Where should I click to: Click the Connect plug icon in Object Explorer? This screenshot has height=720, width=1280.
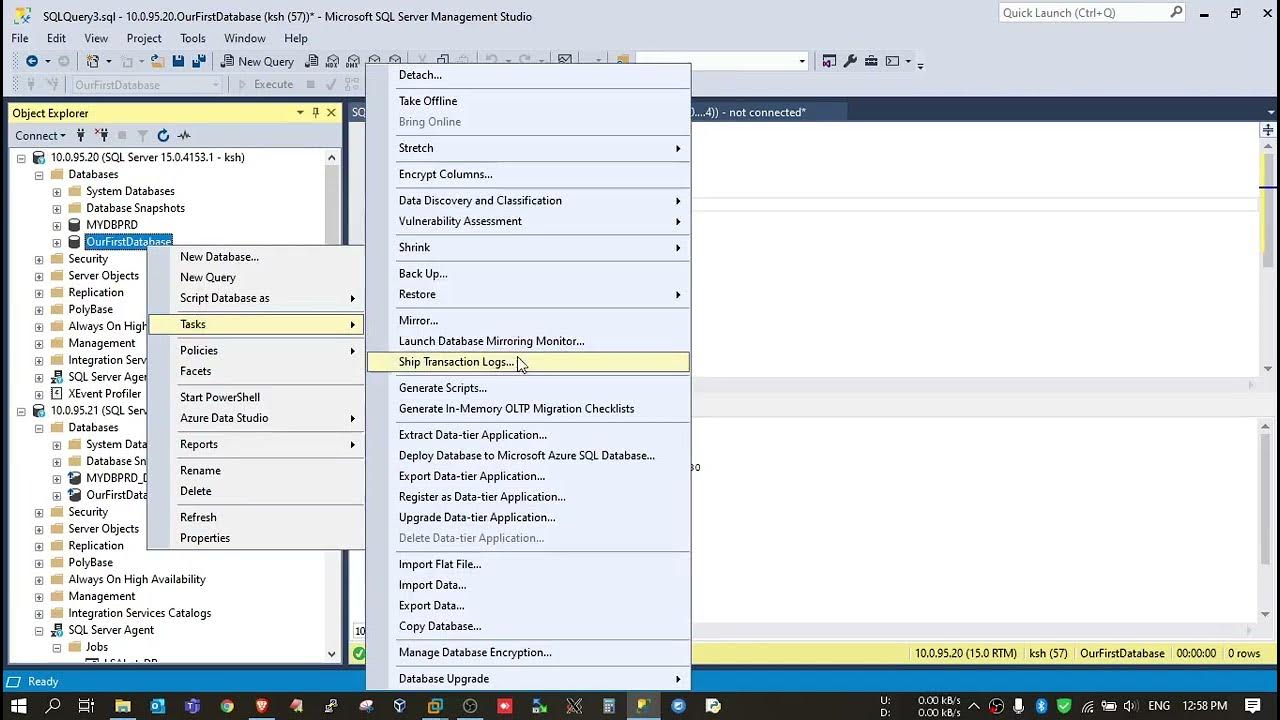click(x=81, y=135)
